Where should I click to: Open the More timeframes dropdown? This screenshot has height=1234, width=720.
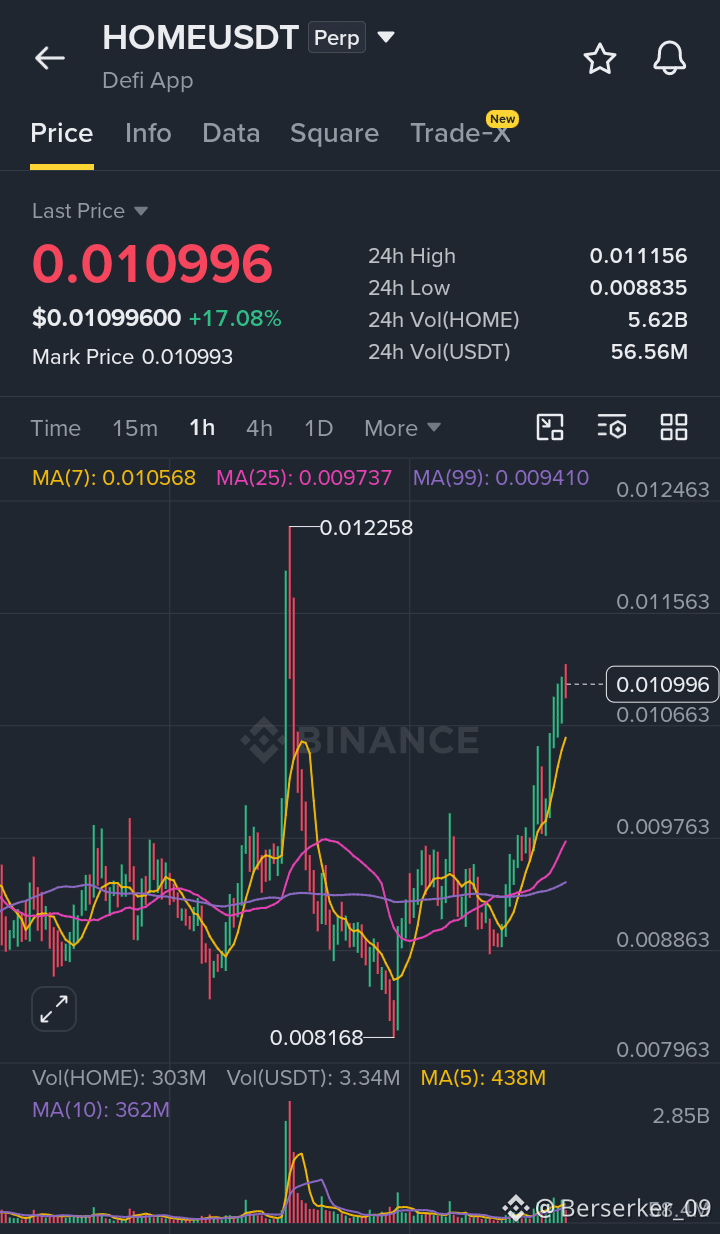tap(402, 428)
